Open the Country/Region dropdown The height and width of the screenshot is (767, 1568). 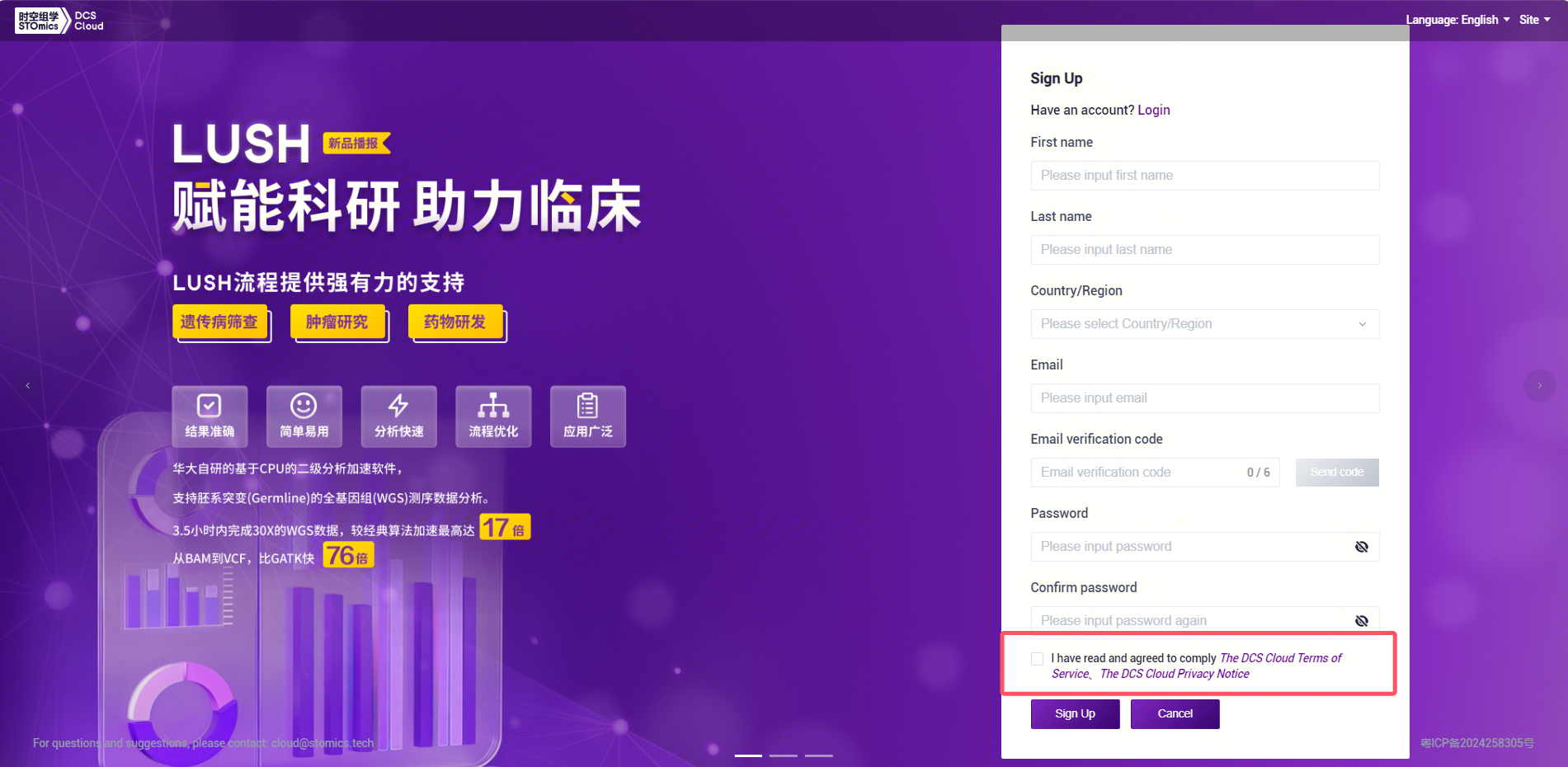point(1204,324)
